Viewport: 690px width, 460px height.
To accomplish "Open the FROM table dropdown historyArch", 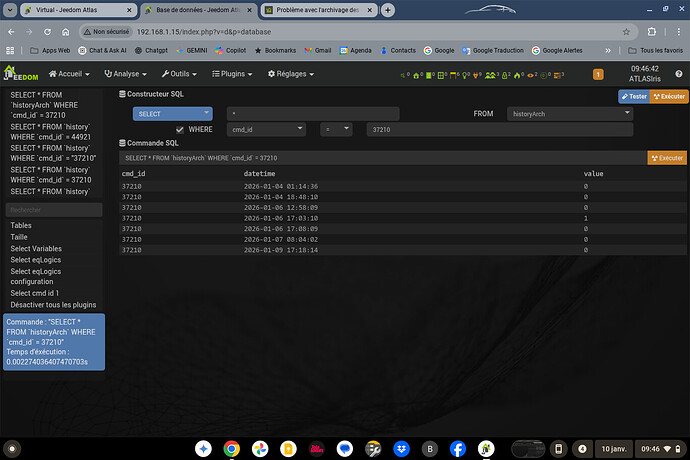I will coord(570,114).
